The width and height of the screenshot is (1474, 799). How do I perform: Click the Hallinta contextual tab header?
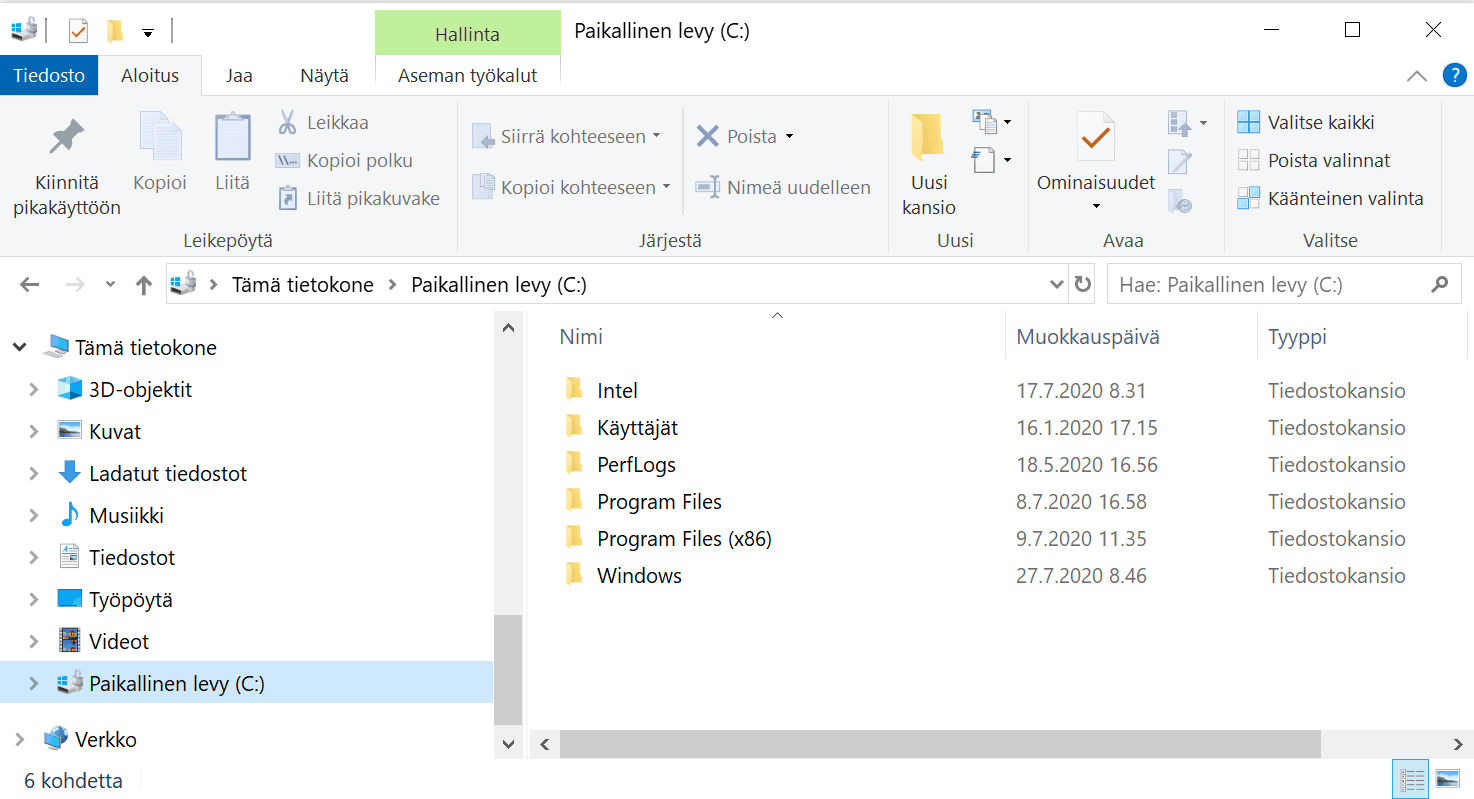coord(467,34)
